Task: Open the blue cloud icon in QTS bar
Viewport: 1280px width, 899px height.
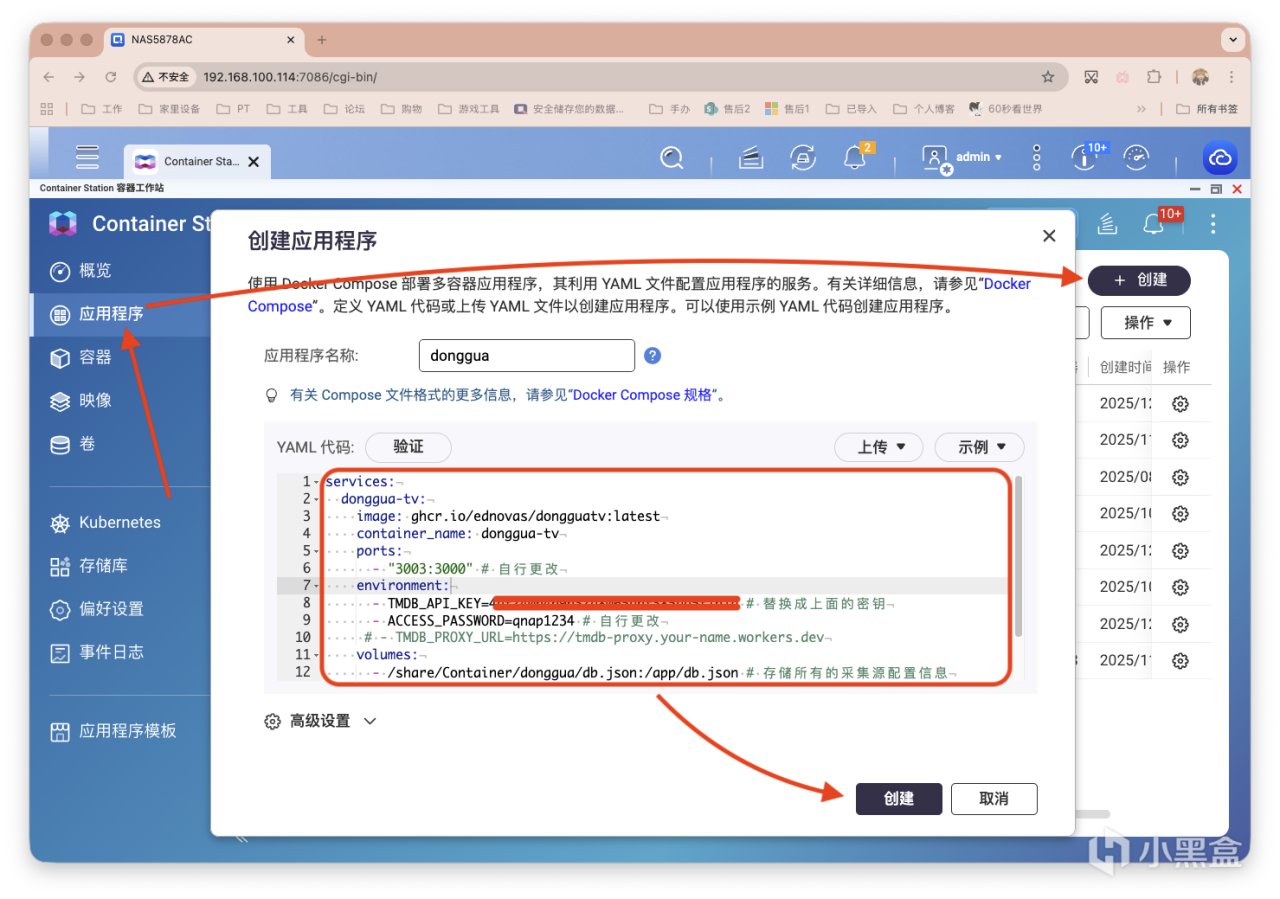Action: tap(1220, 158)
